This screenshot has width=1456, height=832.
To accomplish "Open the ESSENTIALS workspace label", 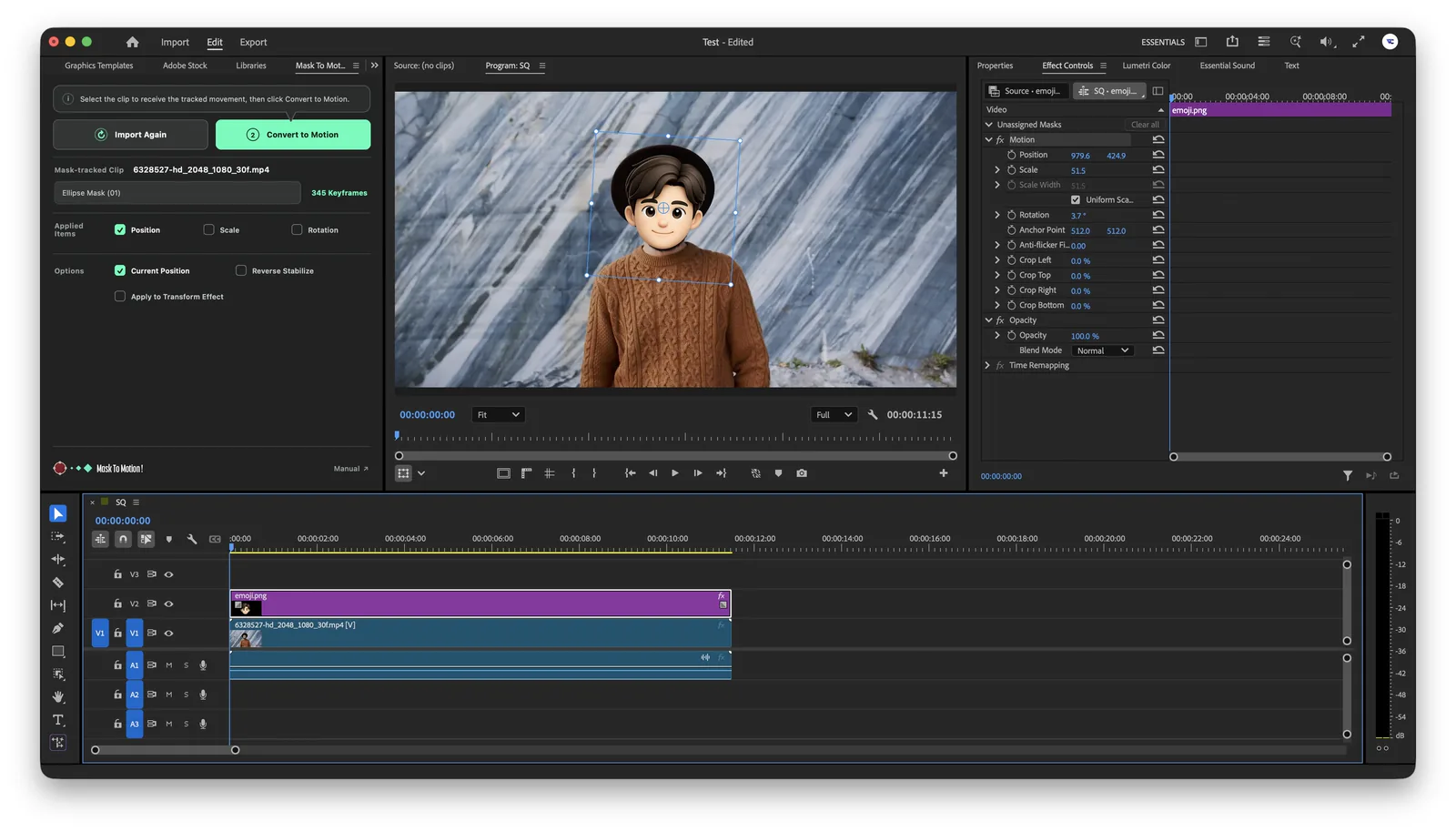I will click(1163, 42).
